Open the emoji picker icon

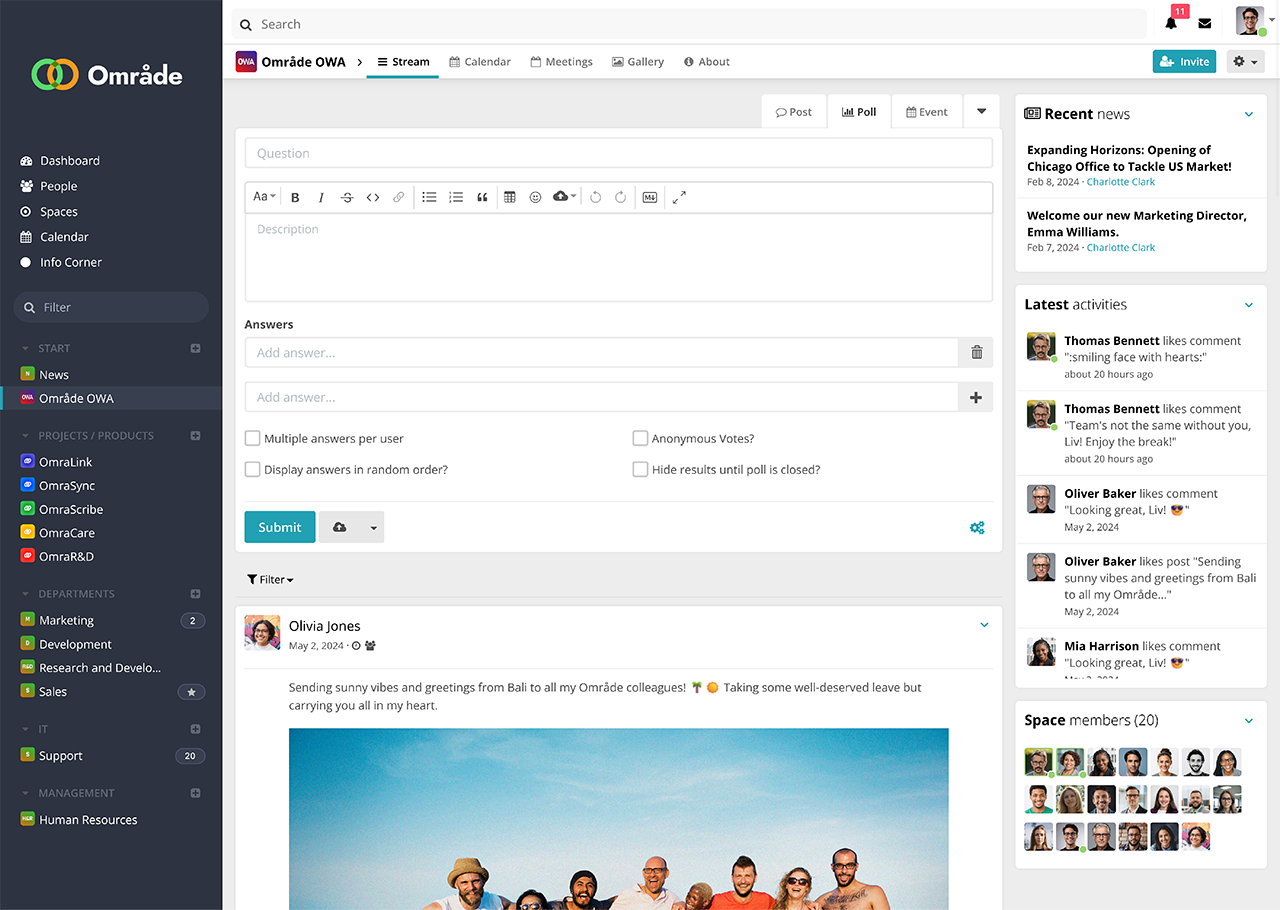(535, 198)
